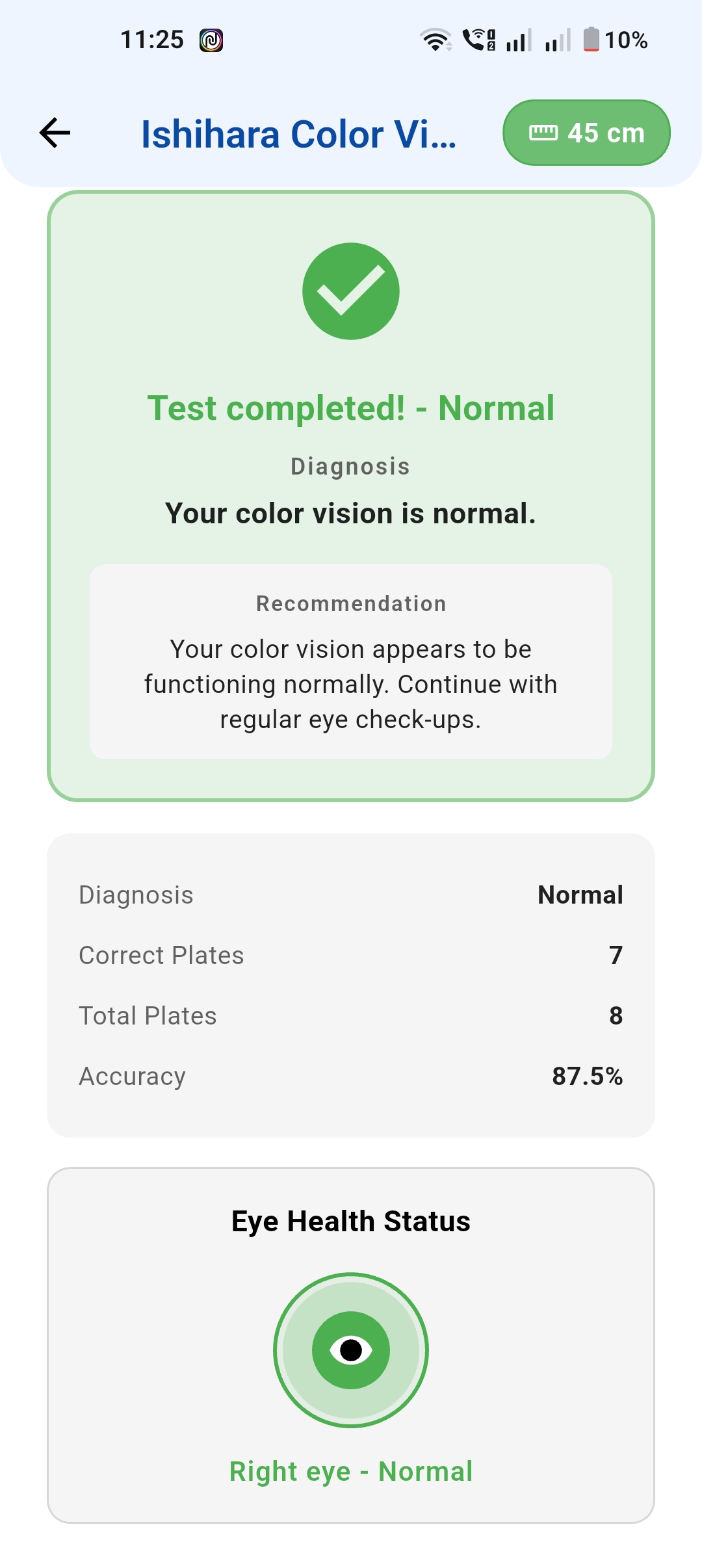Image resolution: width=702 pixels, height=1568 pixels.
Task: Tap the Total Plates row
Action: (x=351, y=1015)
